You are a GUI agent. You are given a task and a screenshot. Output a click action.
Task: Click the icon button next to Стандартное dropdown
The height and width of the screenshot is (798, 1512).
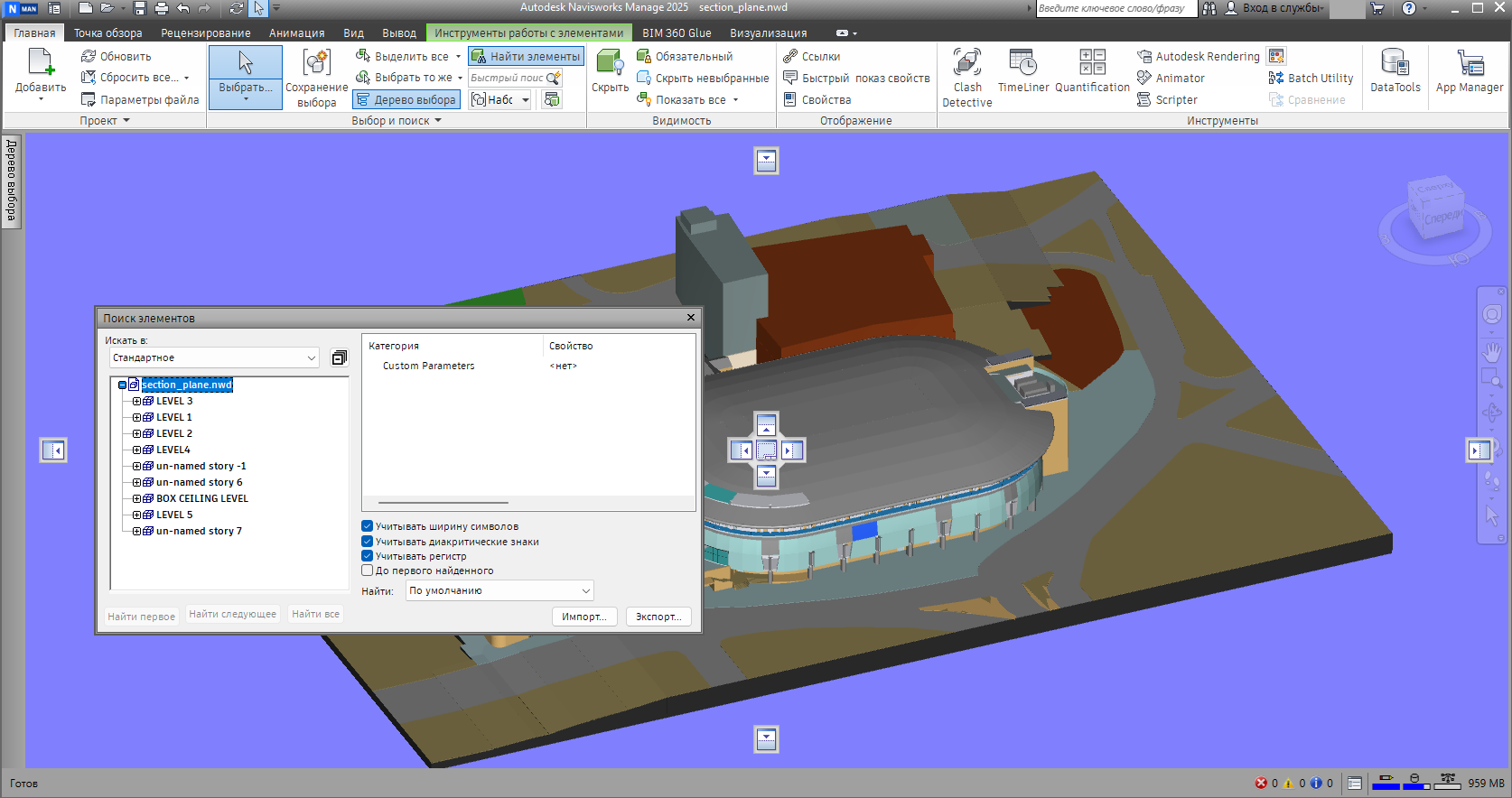pyautogui.click(x=339, y=357)
